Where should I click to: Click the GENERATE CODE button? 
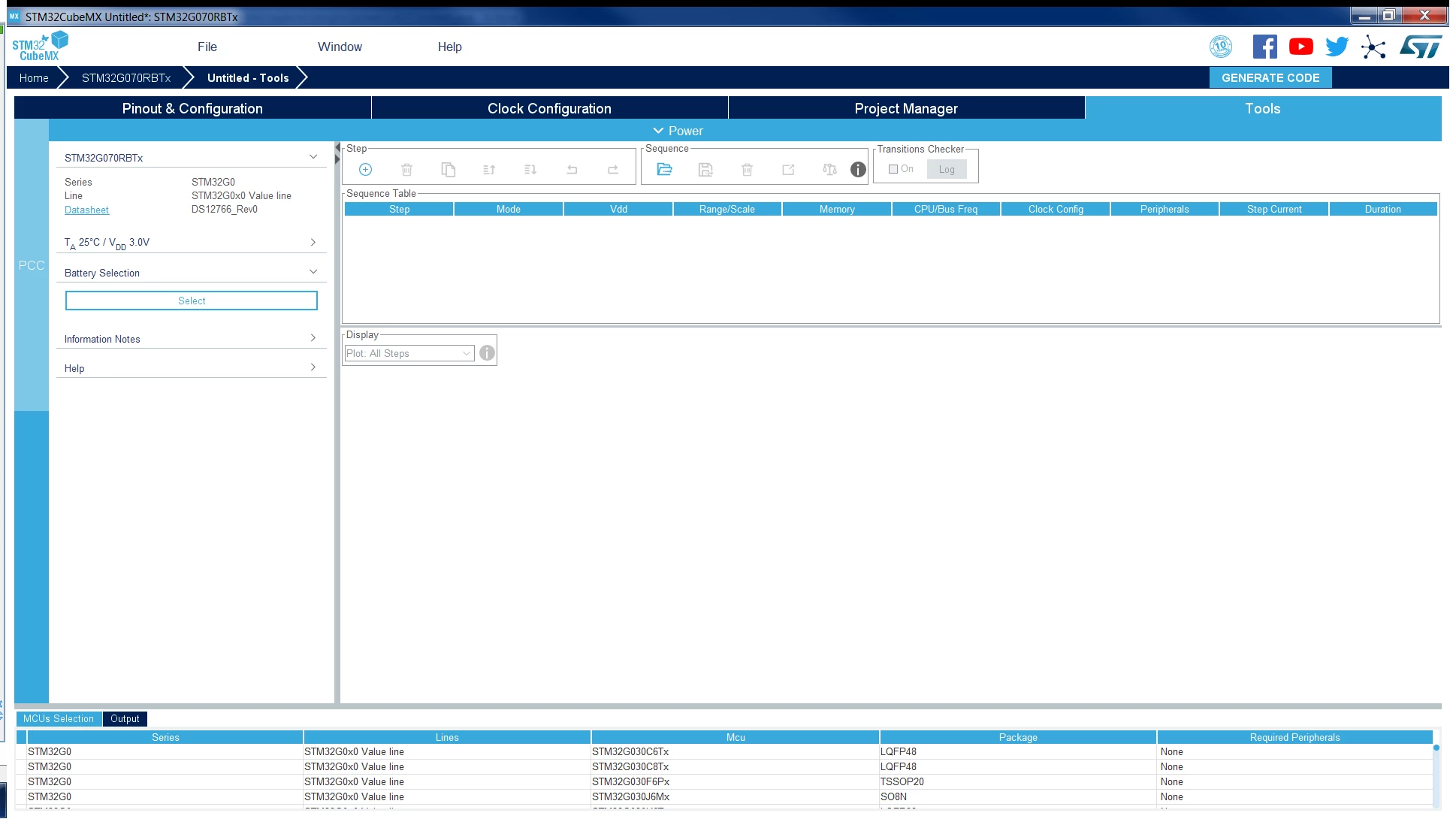1270,77
